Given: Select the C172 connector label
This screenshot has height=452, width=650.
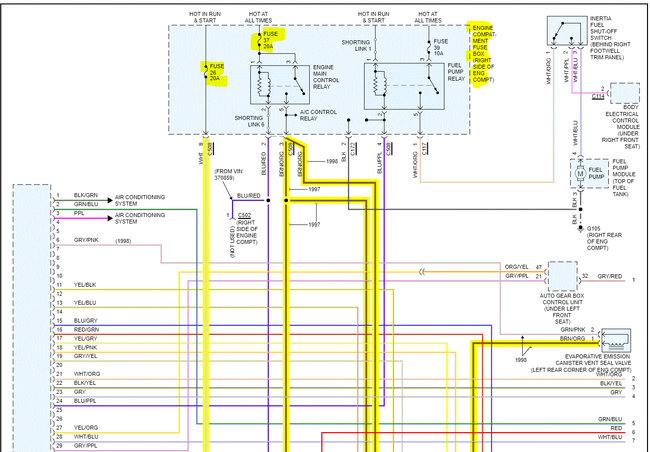Looking at the screenshot, I should pyautogui.click(x=353, y=149).
